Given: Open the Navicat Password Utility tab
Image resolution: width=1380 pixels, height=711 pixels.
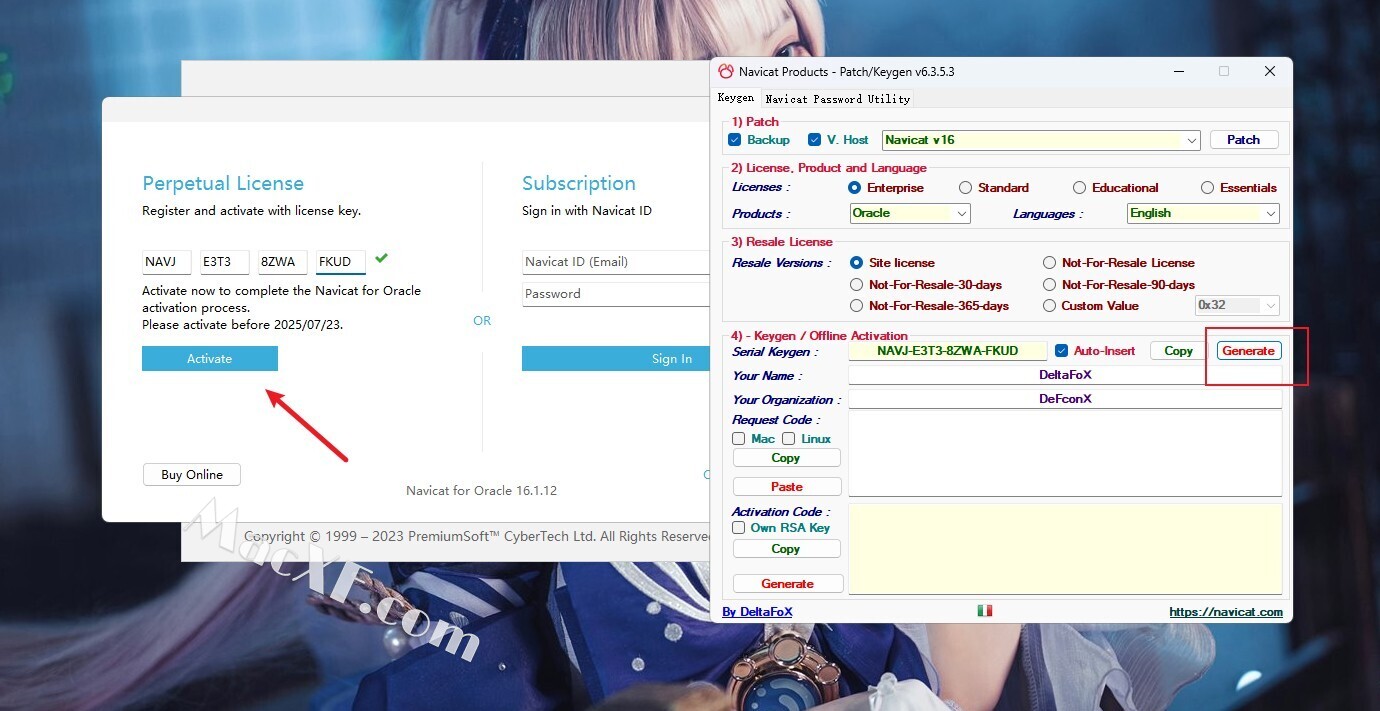Looking at the screenshot, I should pos(837,99).
